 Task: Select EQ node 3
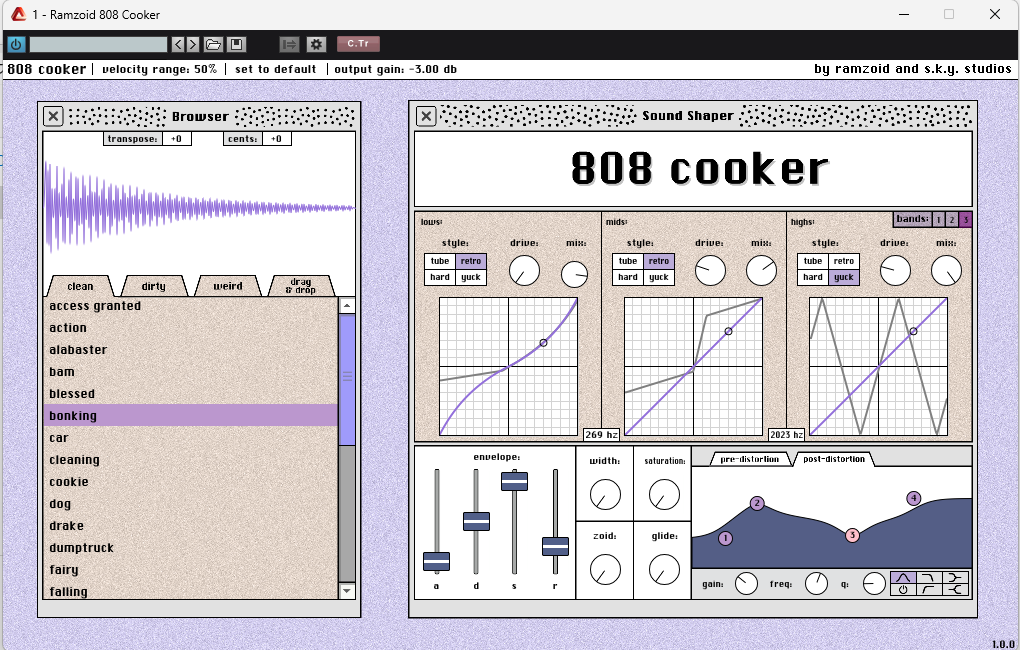pos(852,535)
